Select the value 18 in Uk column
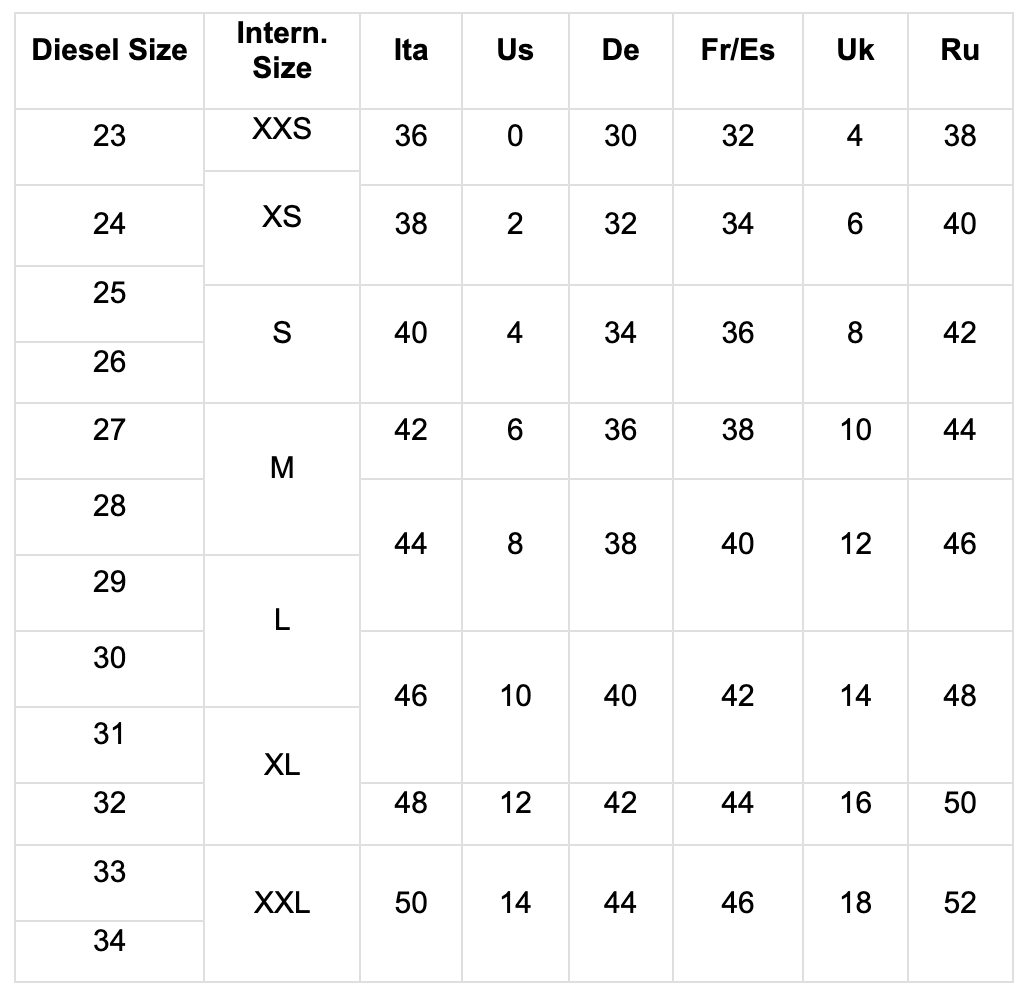Viewport: 1026px width, 998px height. pyautogui.click(x=855, y=904)
